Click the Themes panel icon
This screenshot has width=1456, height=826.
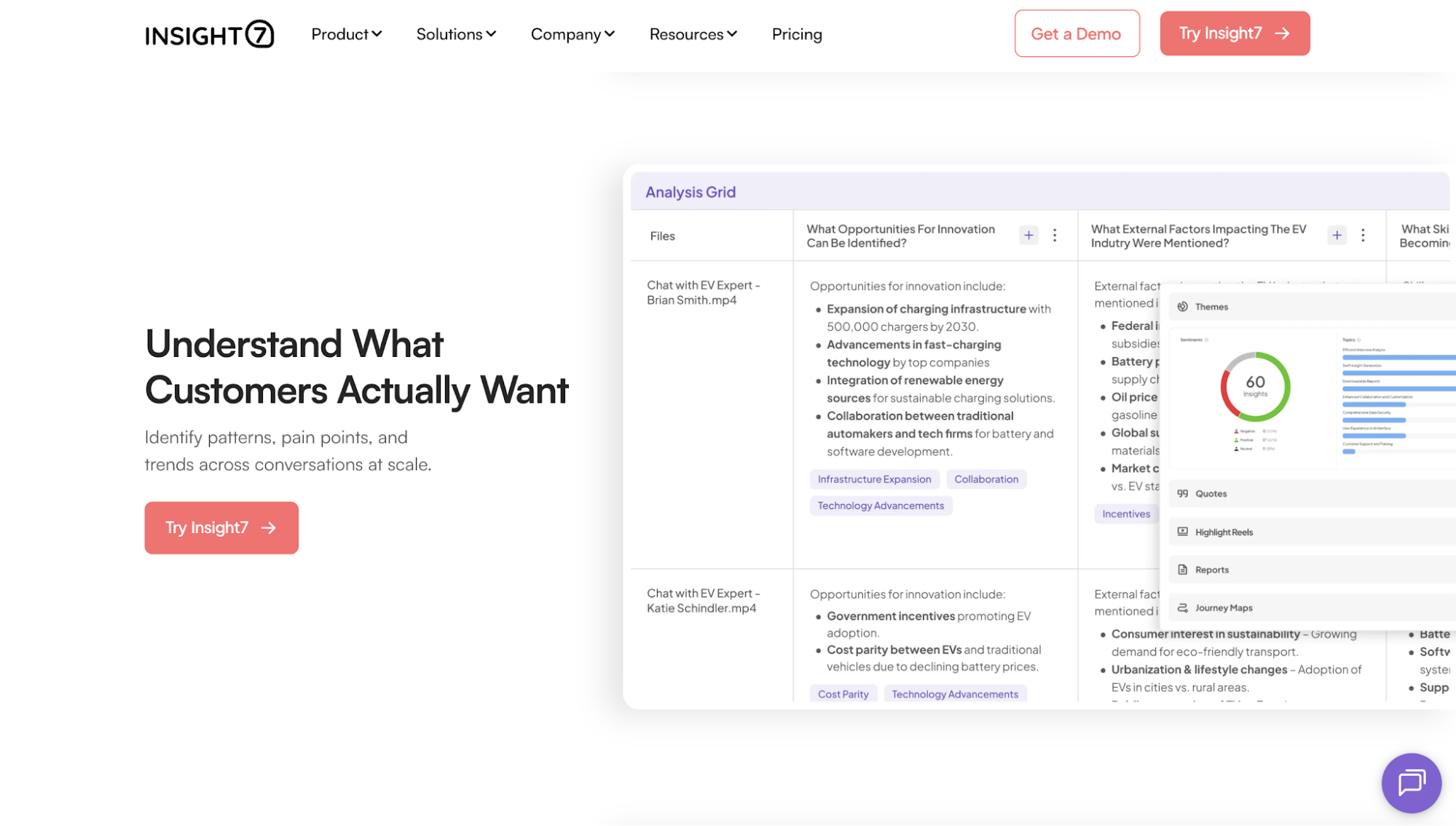tap(1183, 307)
